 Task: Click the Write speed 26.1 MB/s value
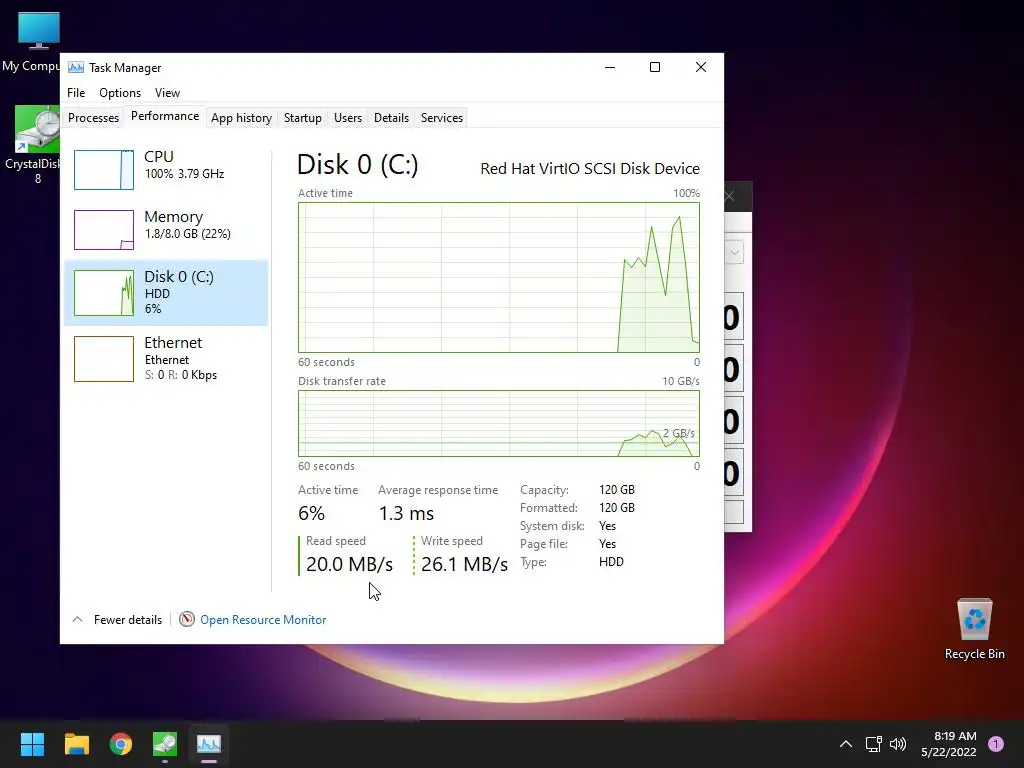coord(464,564)
